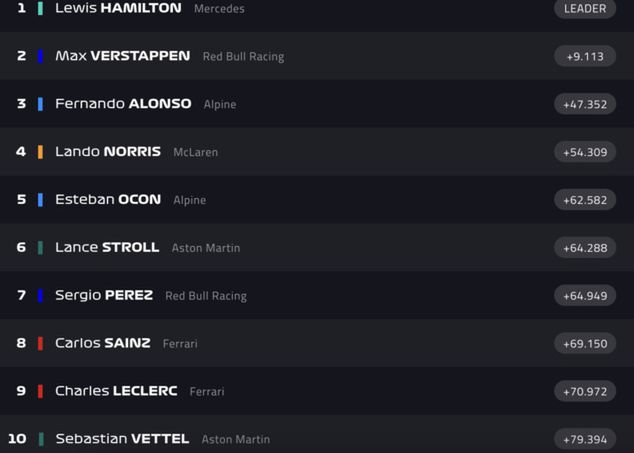
Task: Select Lance Stroll in the results
Action: point(107,247)
